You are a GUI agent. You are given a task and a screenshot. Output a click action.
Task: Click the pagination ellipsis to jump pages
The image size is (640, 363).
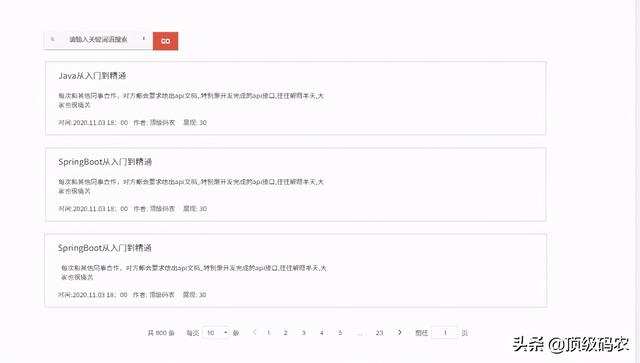point(360,333)
